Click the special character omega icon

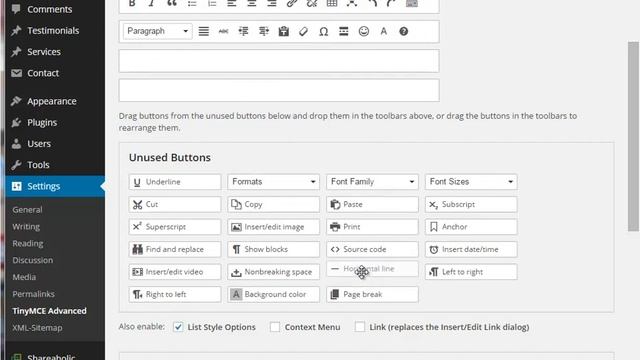(324, 31)
